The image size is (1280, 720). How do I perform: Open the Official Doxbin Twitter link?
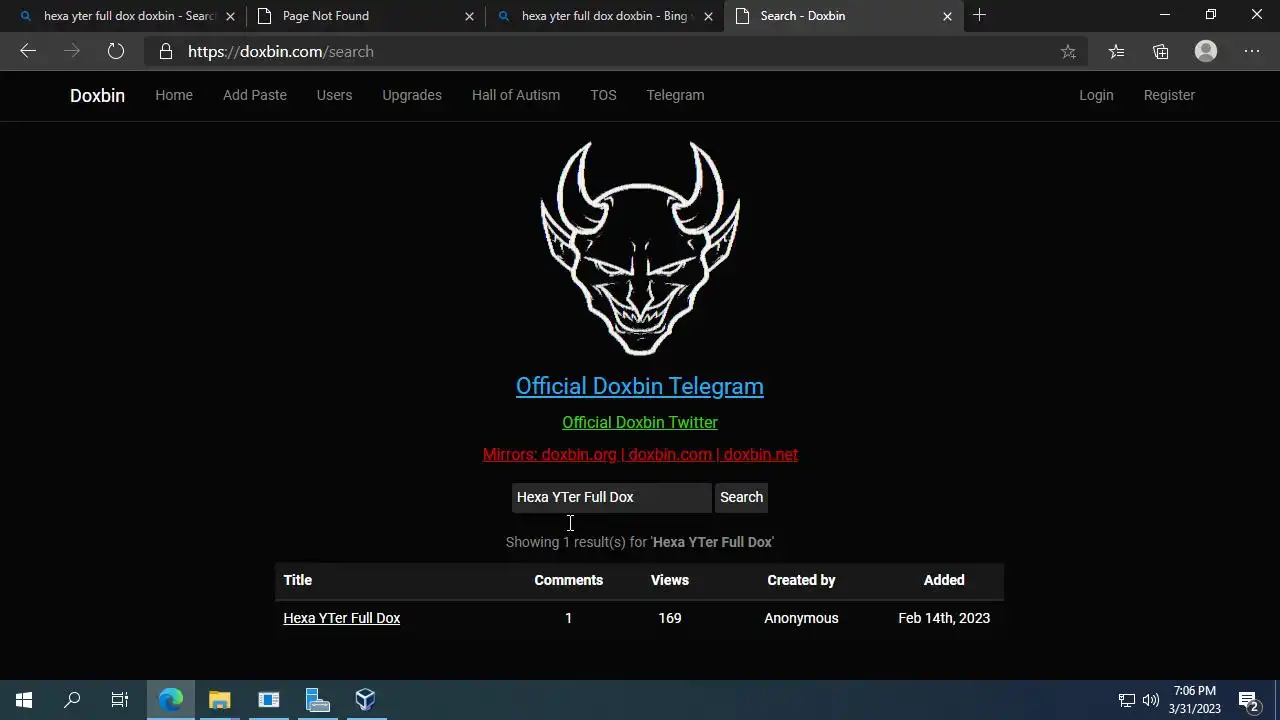640,422
